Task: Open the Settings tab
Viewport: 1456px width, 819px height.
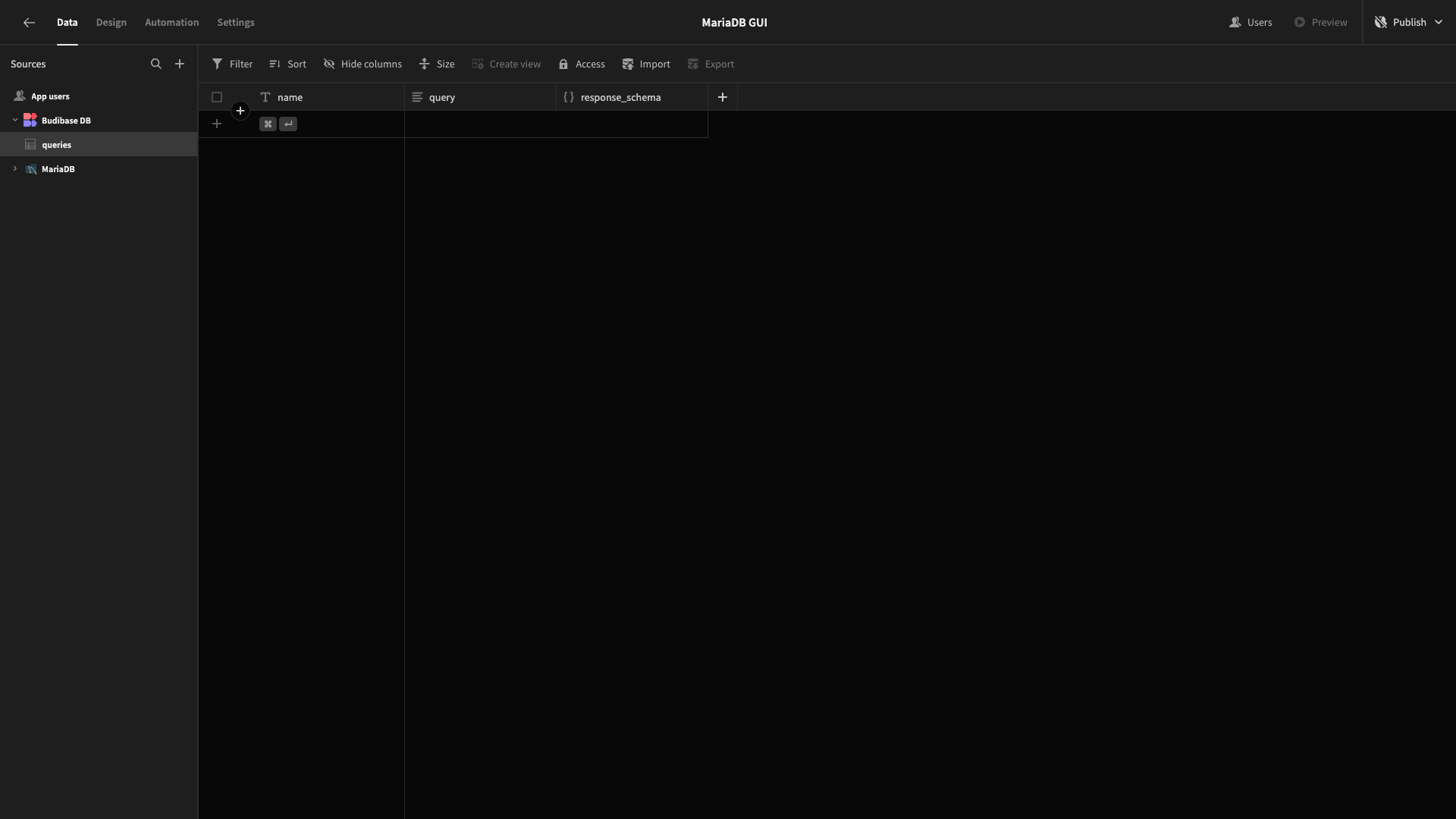Action: pyautogui.click(x=236, y=23)
